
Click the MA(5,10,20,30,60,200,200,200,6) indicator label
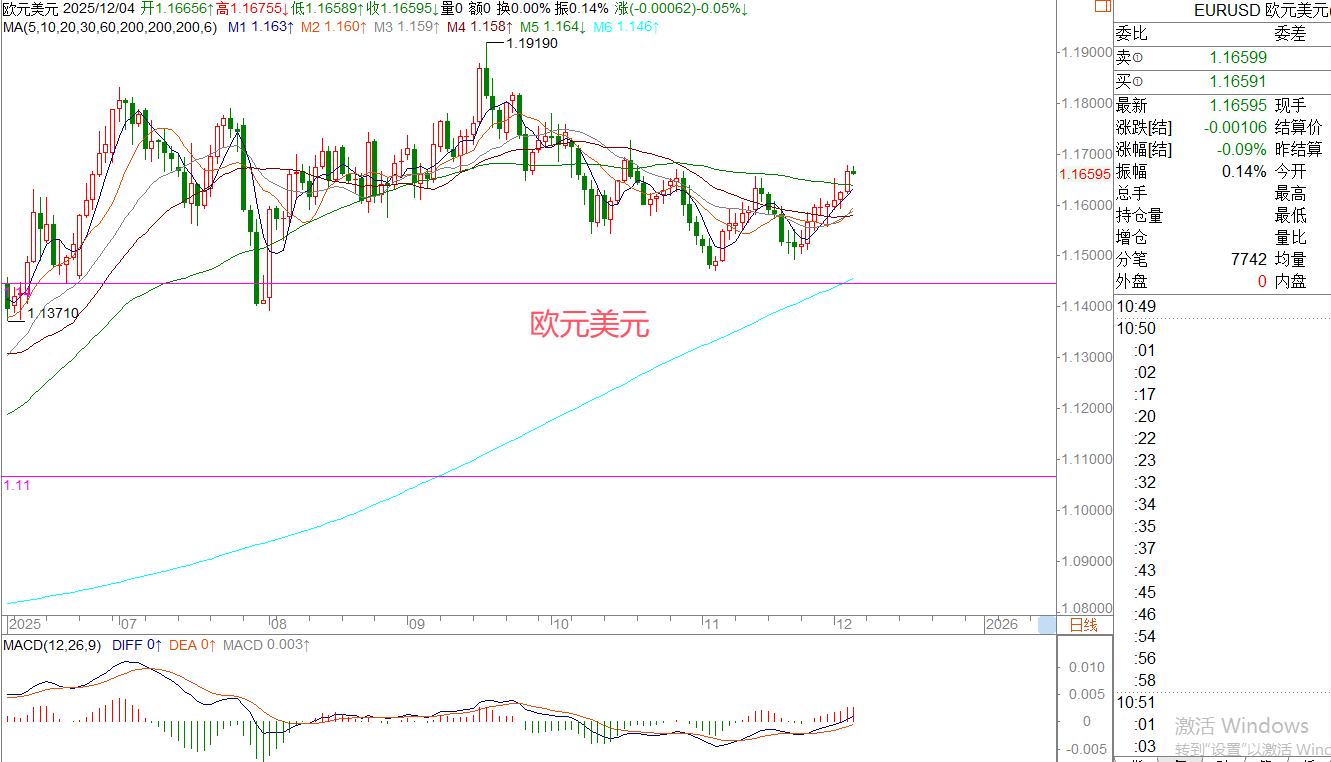coord(109,25)
